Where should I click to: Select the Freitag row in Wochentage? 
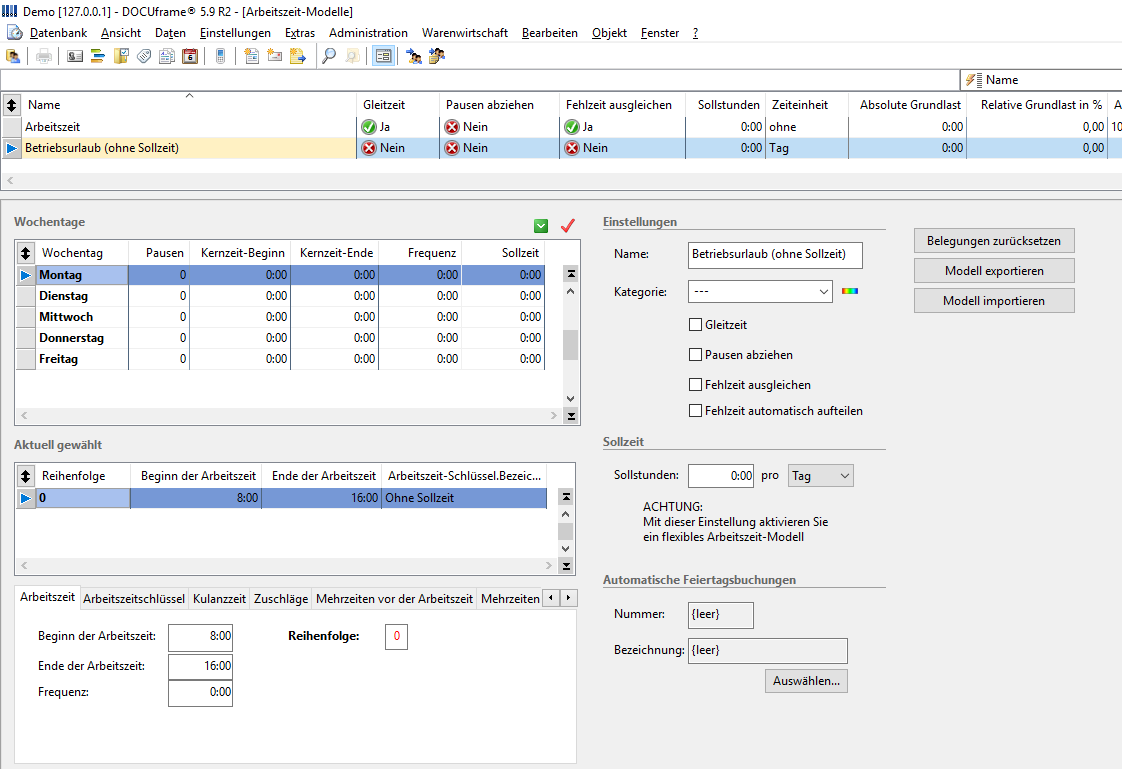(x=280, y=359)
